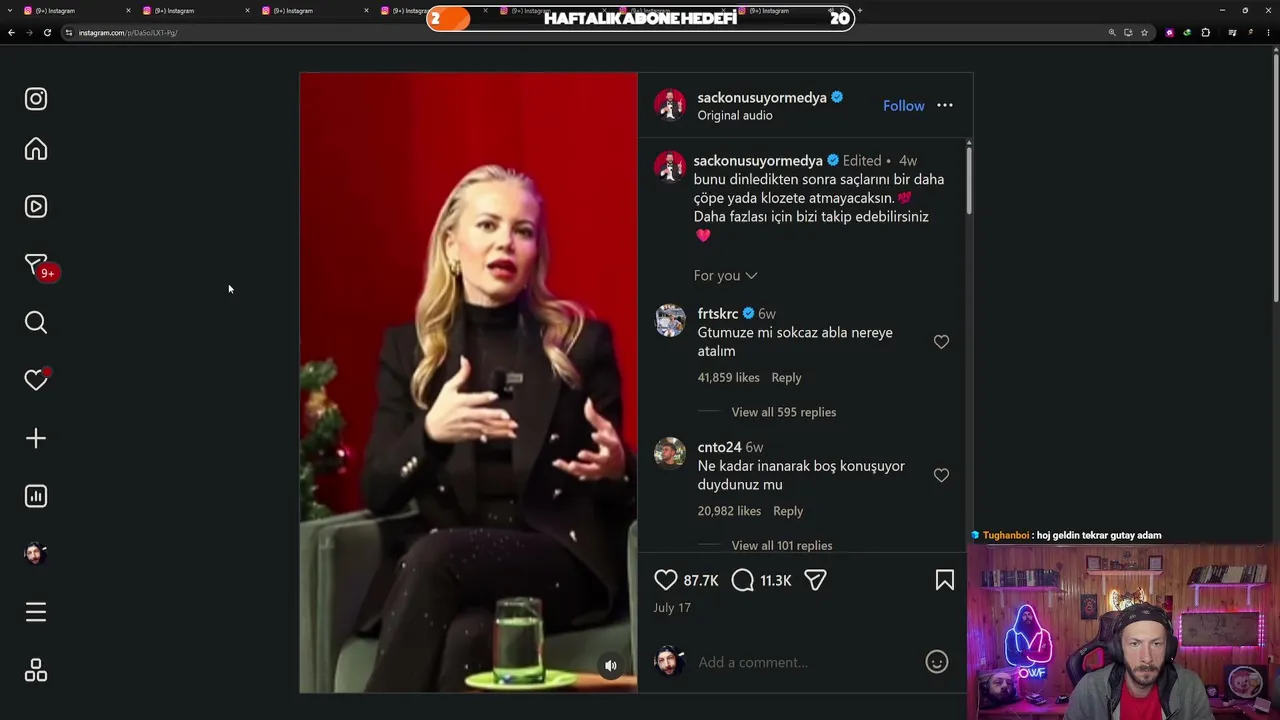Open the Dashboard chart icon in sidebar
1280x720 pixels.
pyautogui.click(x=36, y=496)
